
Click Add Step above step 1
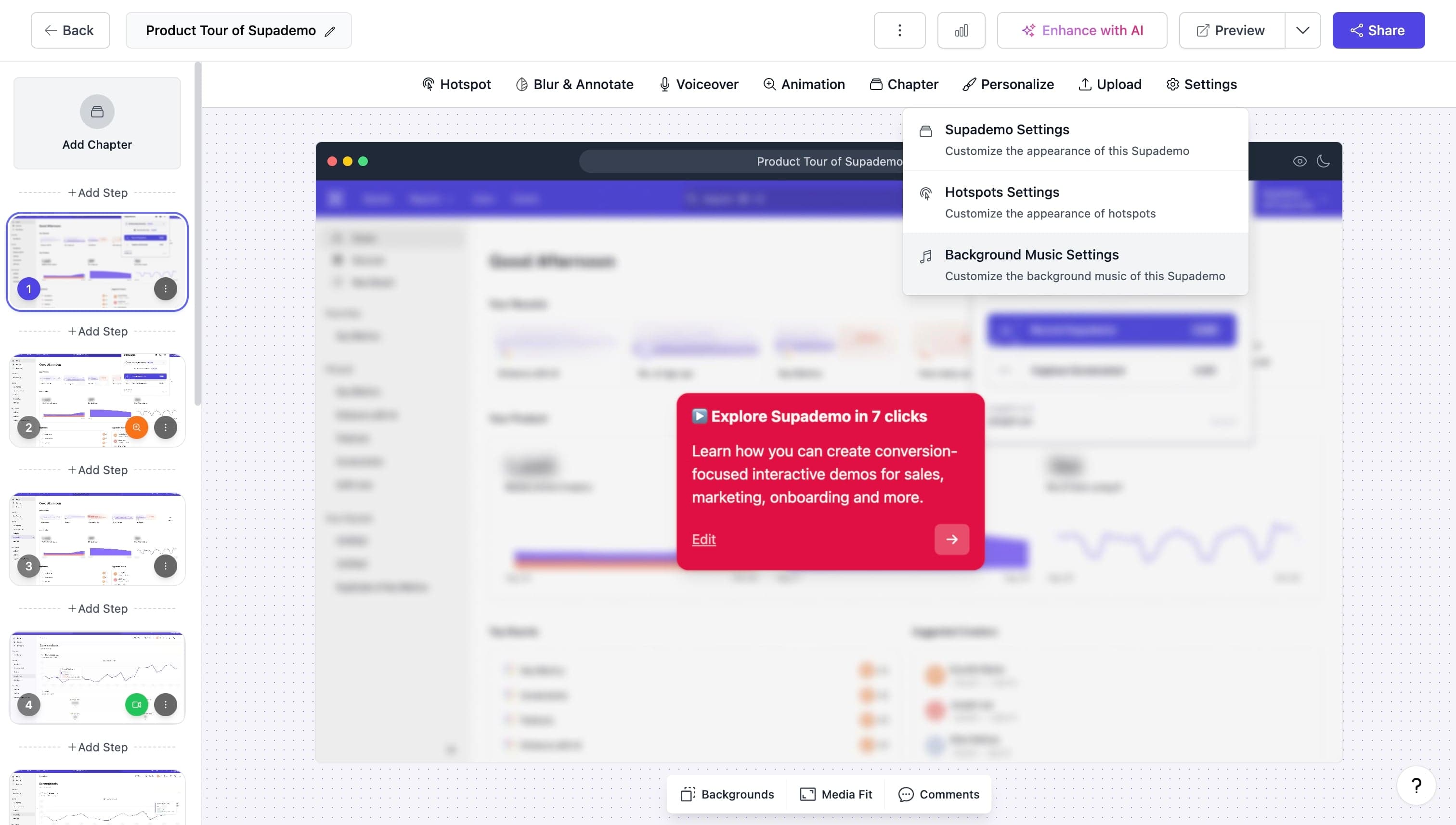(97, 193)
